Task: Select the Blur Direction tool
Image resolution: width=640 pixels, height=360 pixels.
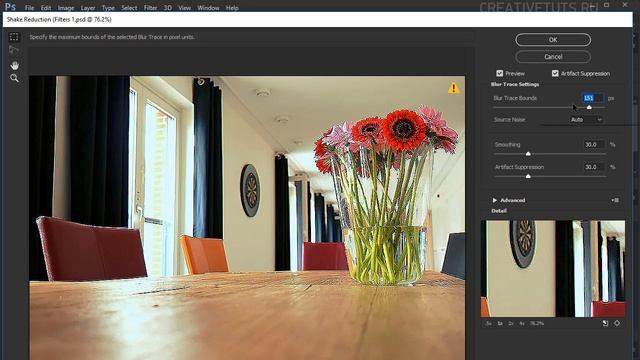Action: pos(14,50)
